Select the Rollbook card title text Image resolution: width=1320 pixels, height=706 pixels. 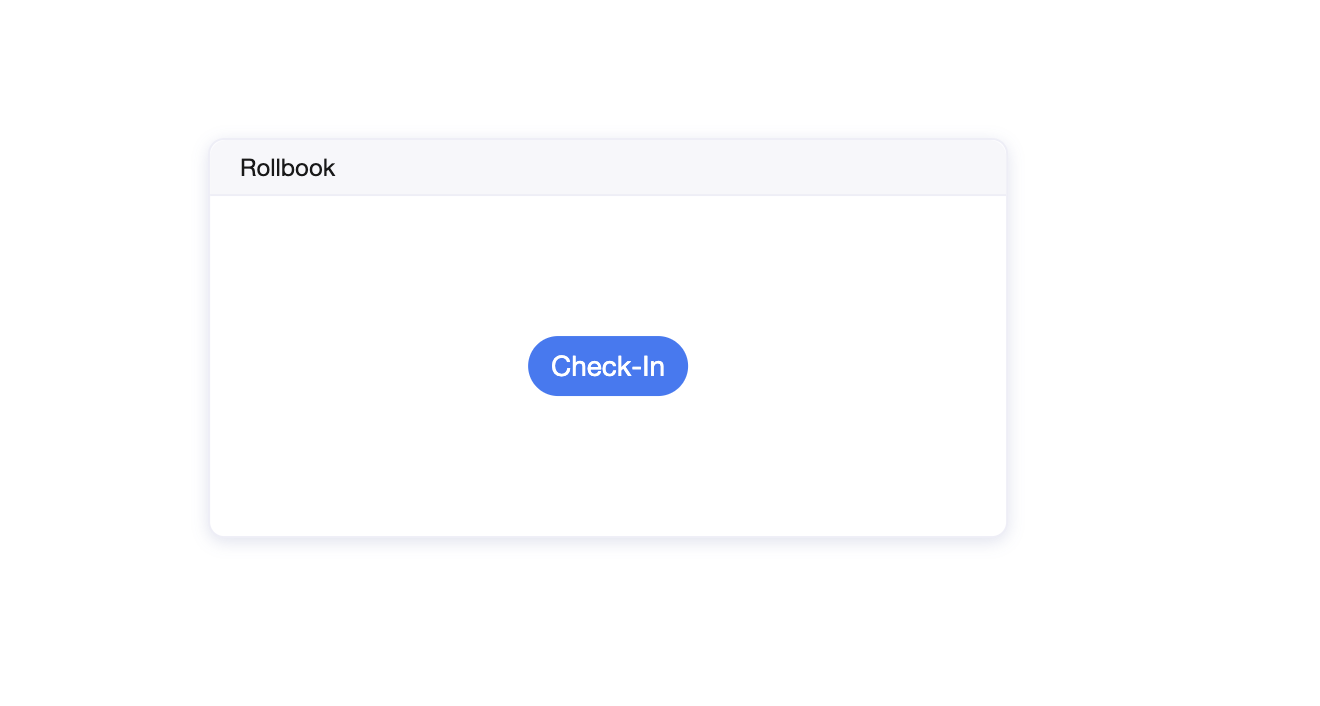(287, 168)
